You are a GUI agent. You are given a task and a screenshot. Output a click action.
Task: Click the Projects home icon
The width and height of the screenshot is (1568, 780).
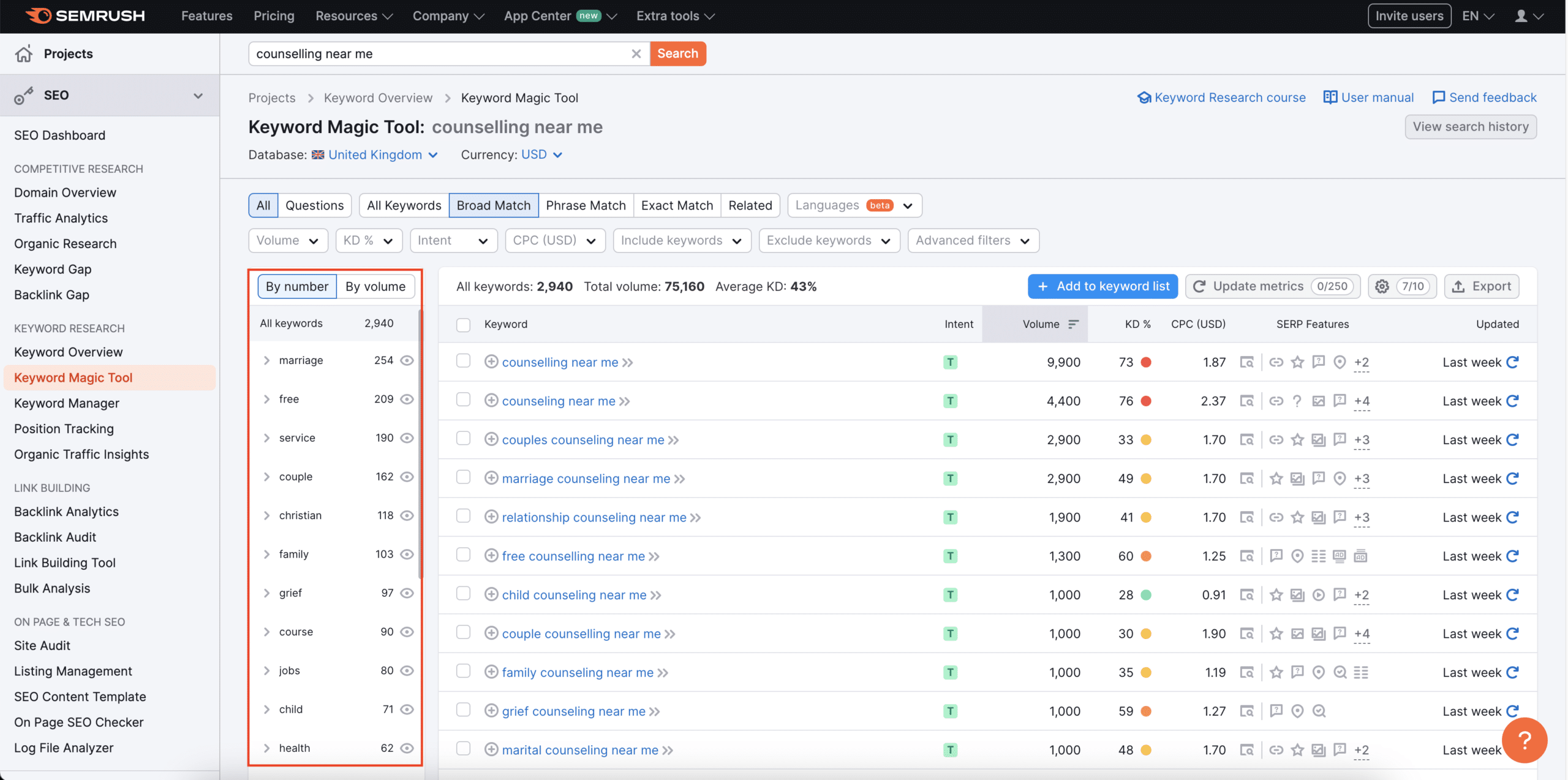click(24, 54)
